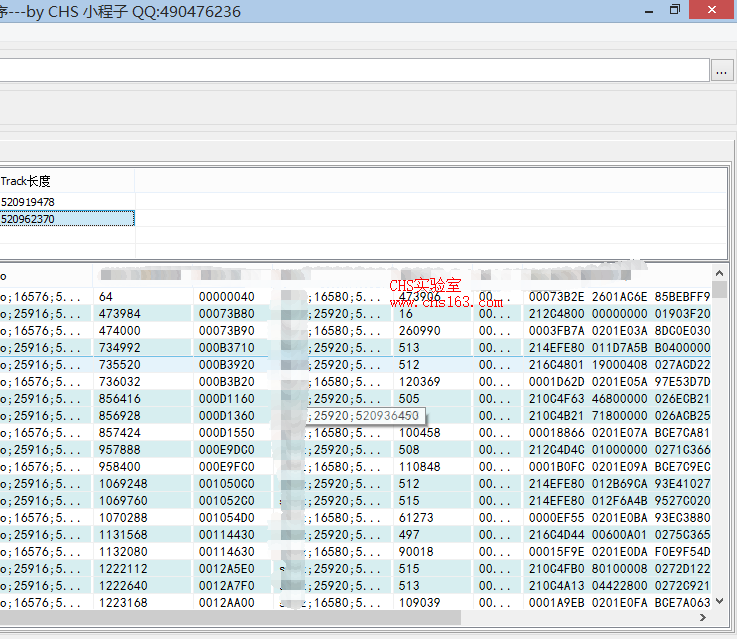
Task: Click the browse "..." button
Action: pos(721,71)
